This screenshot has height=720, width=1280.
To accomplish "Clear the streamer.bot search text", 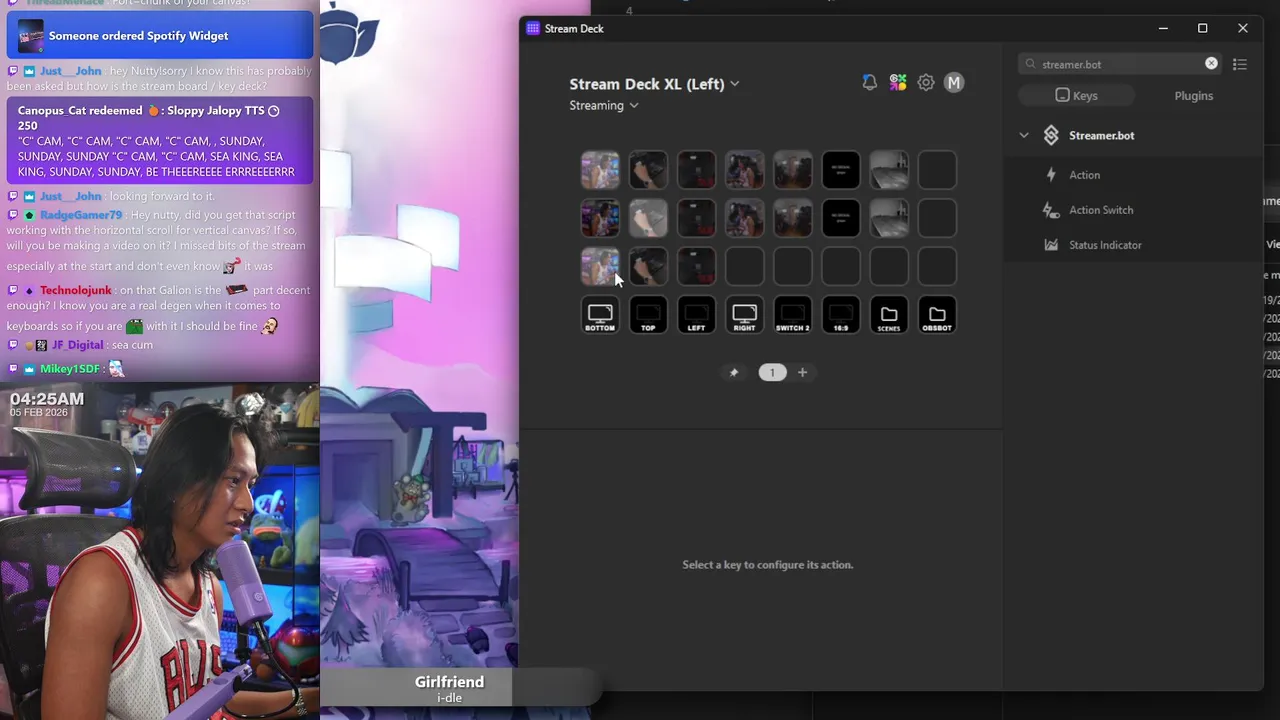I will (1211, 64).
